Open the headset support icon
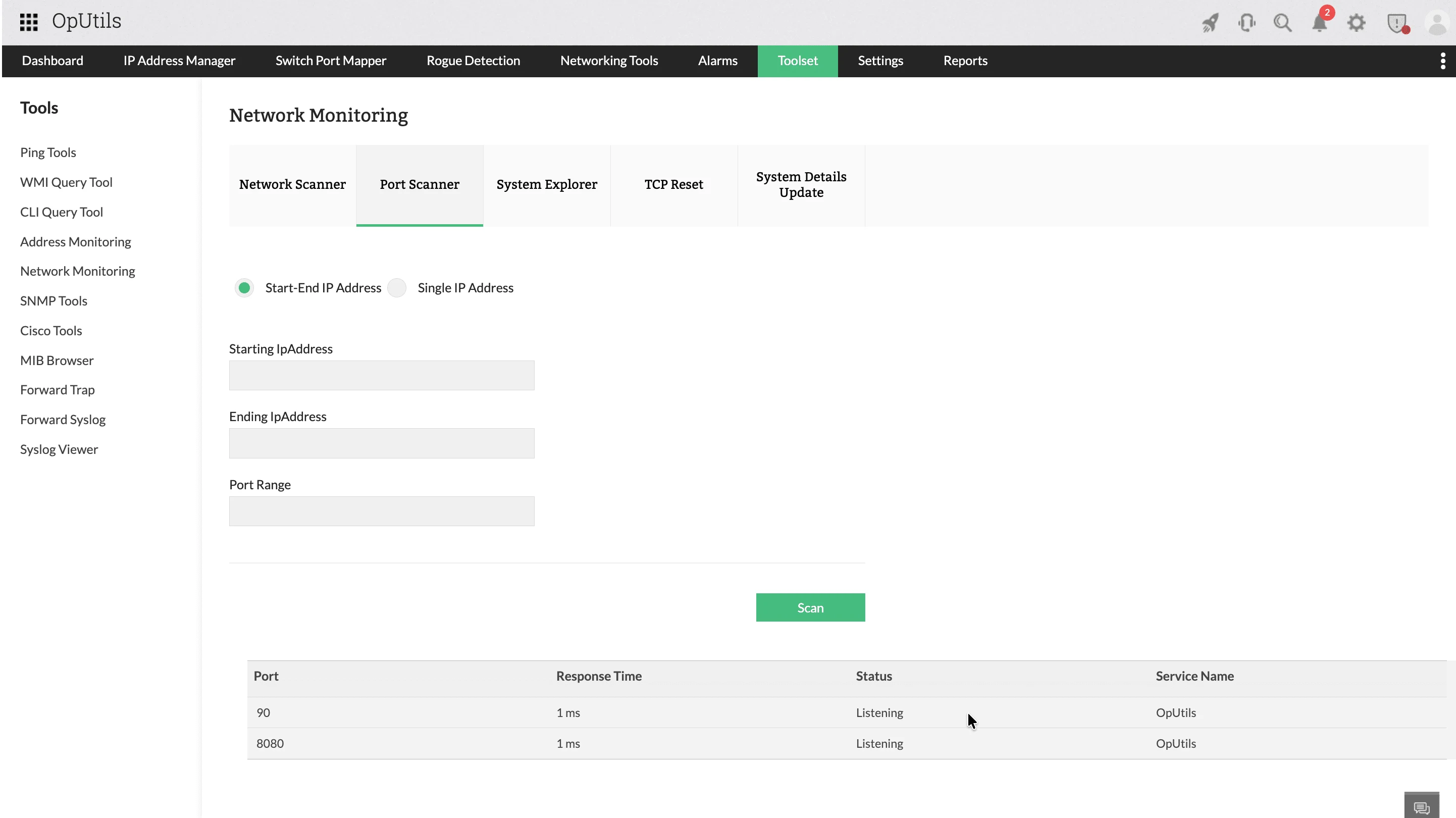Viewport: 1456px width, 818px height. pos(1246,23)
